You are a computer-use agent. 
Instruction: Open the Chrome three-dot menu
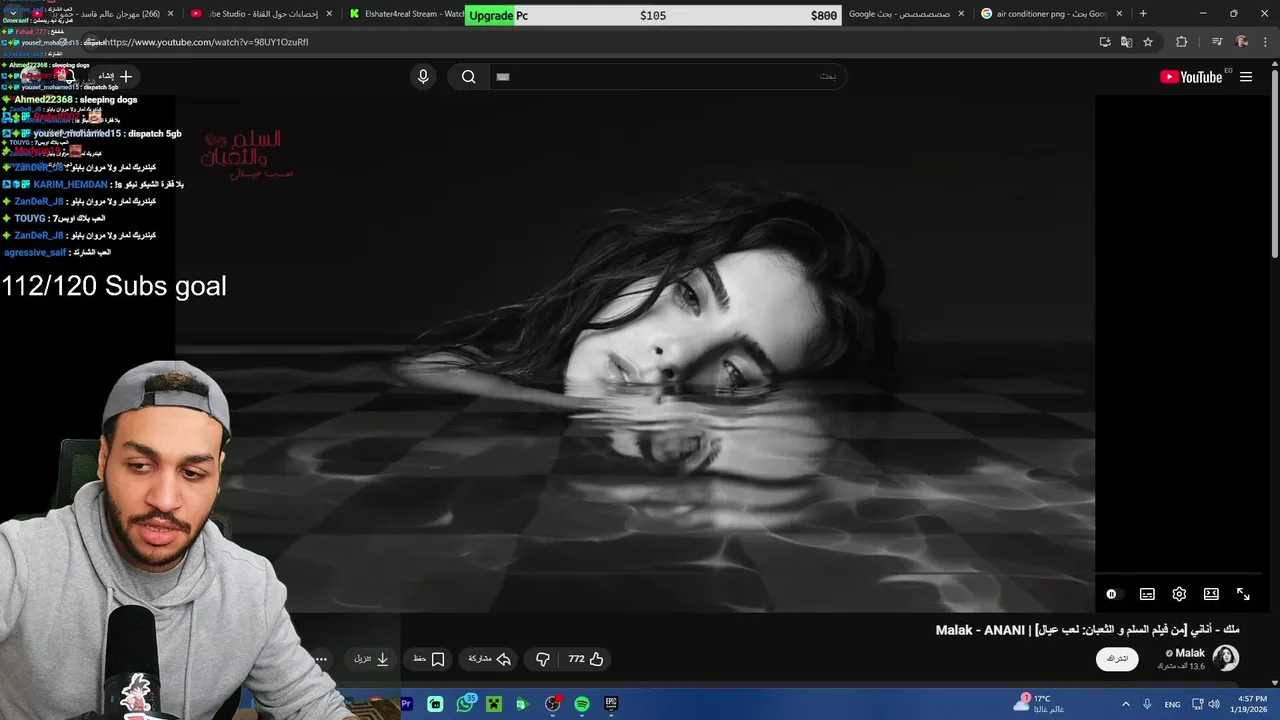[x=1266, y=42]
